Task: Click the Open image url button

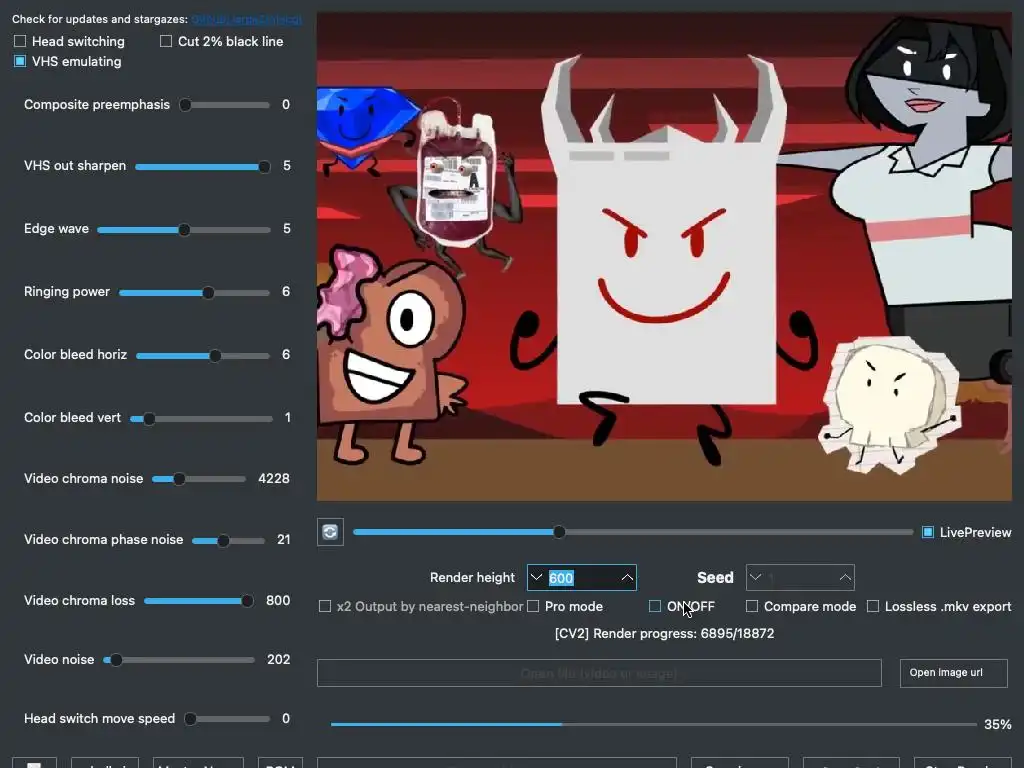Action: coord(953,673)
